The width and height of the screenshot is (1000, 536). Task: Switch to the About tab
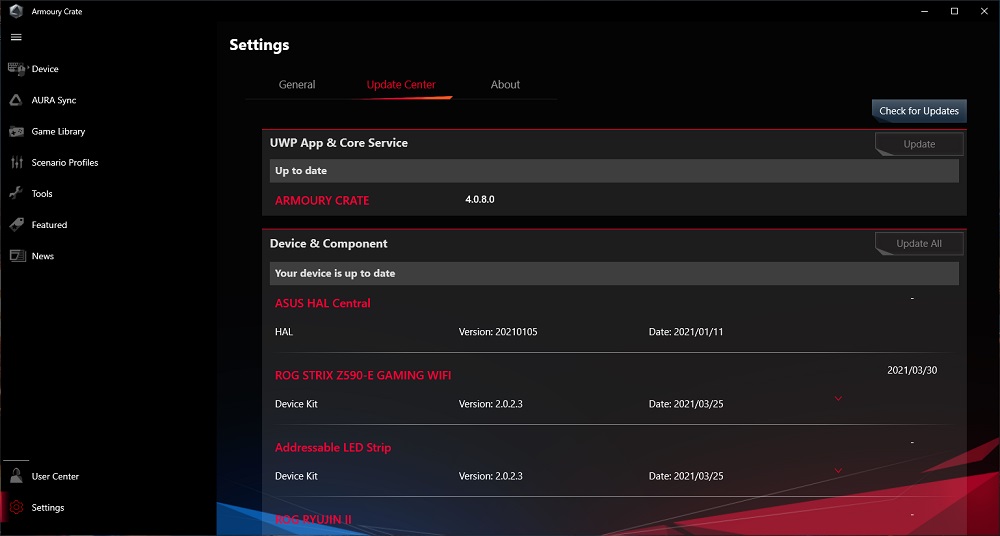pos(505,84)
